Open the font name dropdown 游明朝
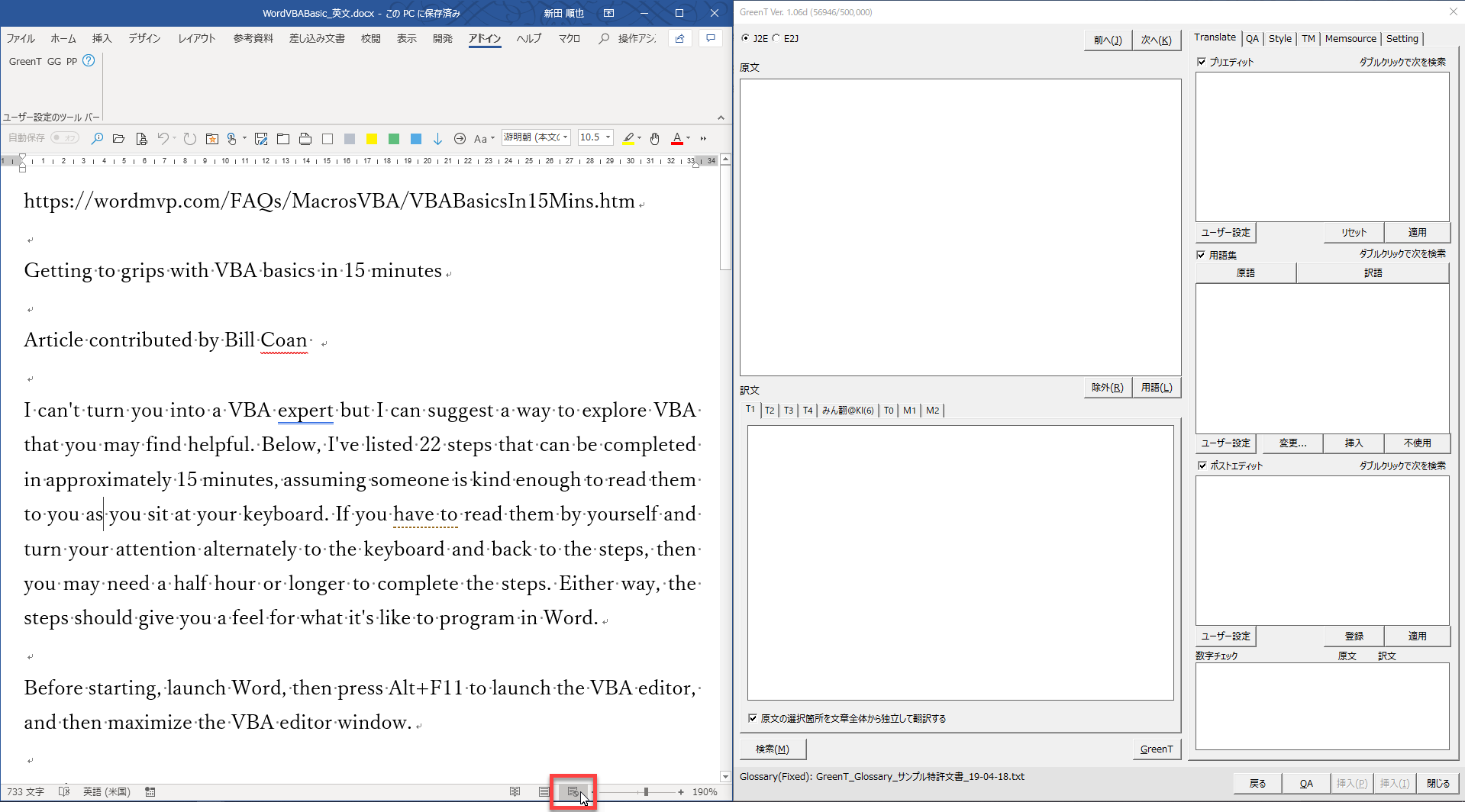Viewport: 1465px width, 812px height. pyautogui.click(x=566, y=138)
